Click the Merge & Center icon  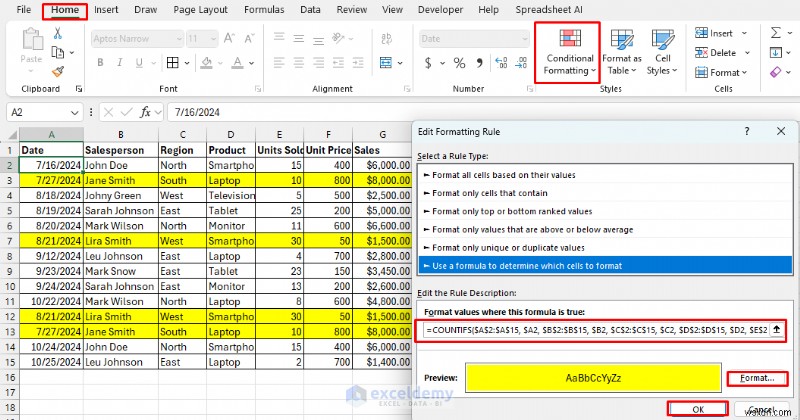pyautogui.click(x=386, y=62)
